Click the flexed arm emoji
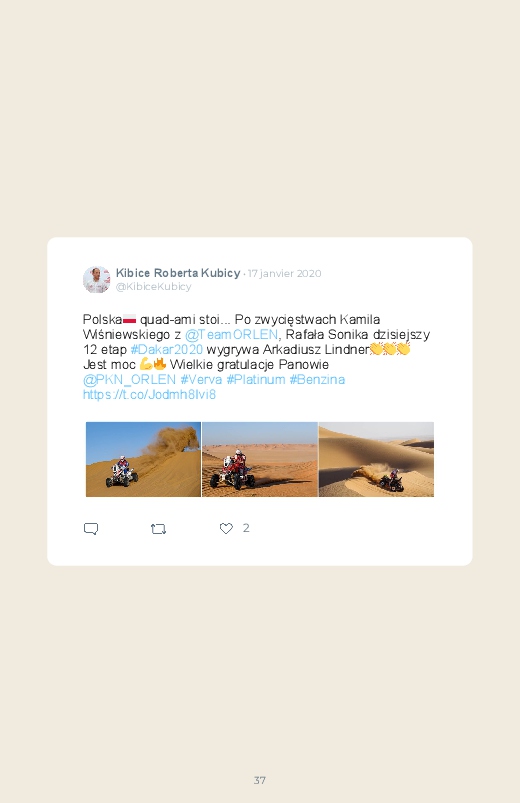 [x=145, y=365]
